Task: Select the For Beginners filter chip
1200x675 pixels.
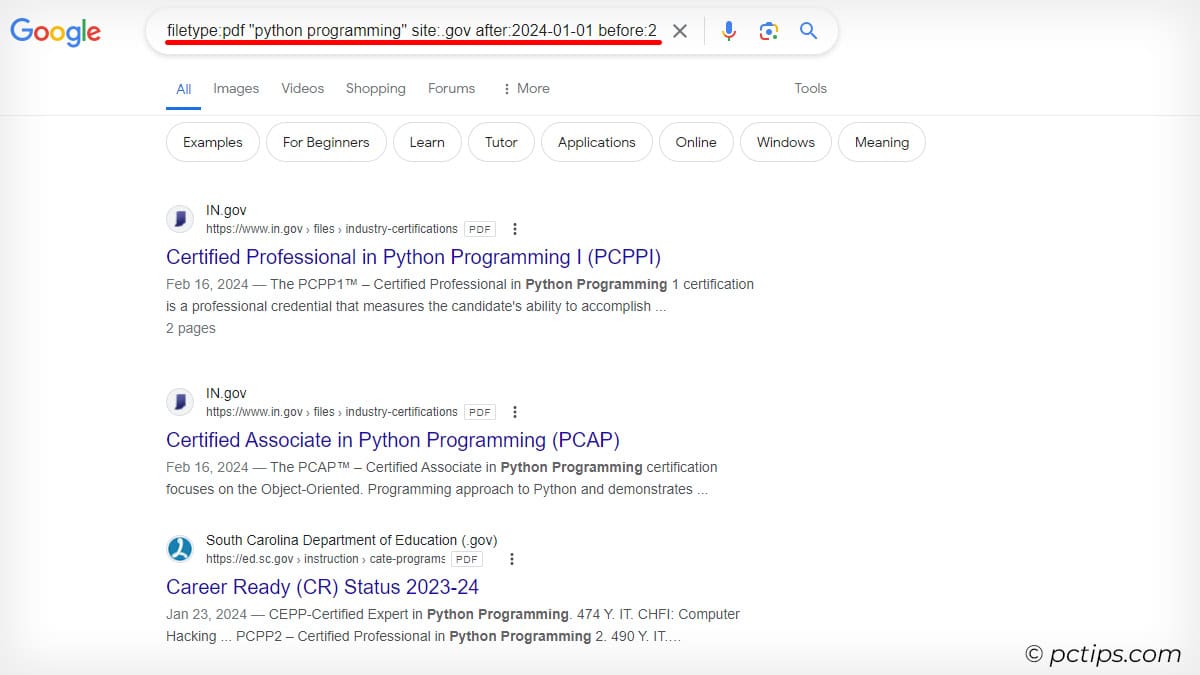Action: coord(326,142)
